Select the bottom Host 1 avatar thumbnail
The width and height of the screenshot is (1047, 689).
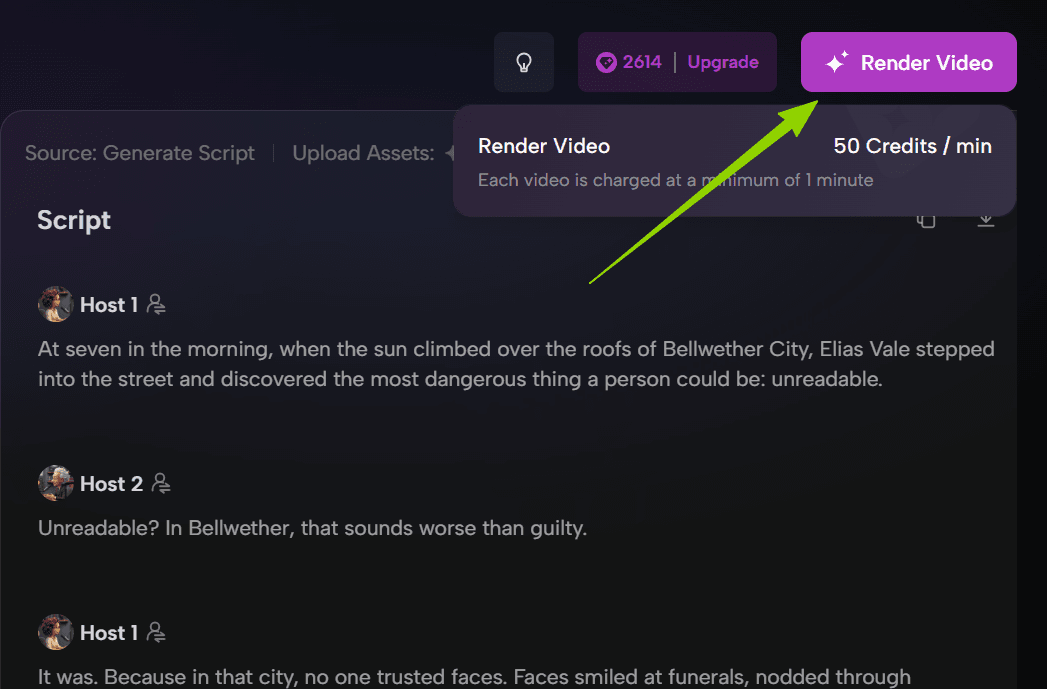[55, 632]
